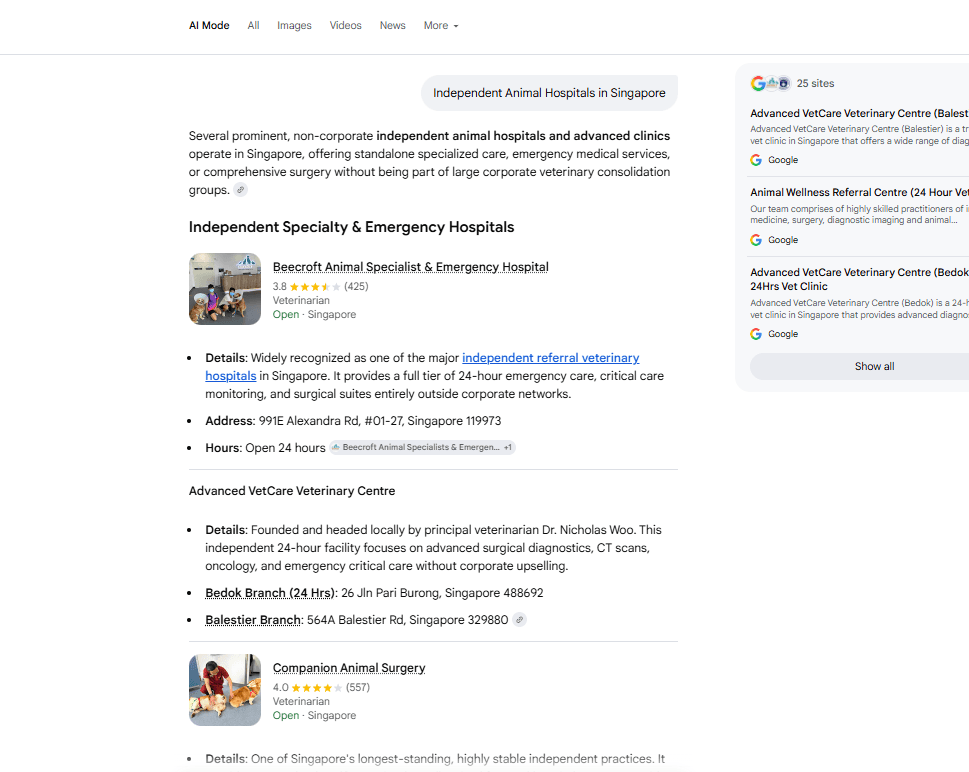Click the link icon after 'groups.'
This screenshot has width=969, height=772.
coord(241,190)
